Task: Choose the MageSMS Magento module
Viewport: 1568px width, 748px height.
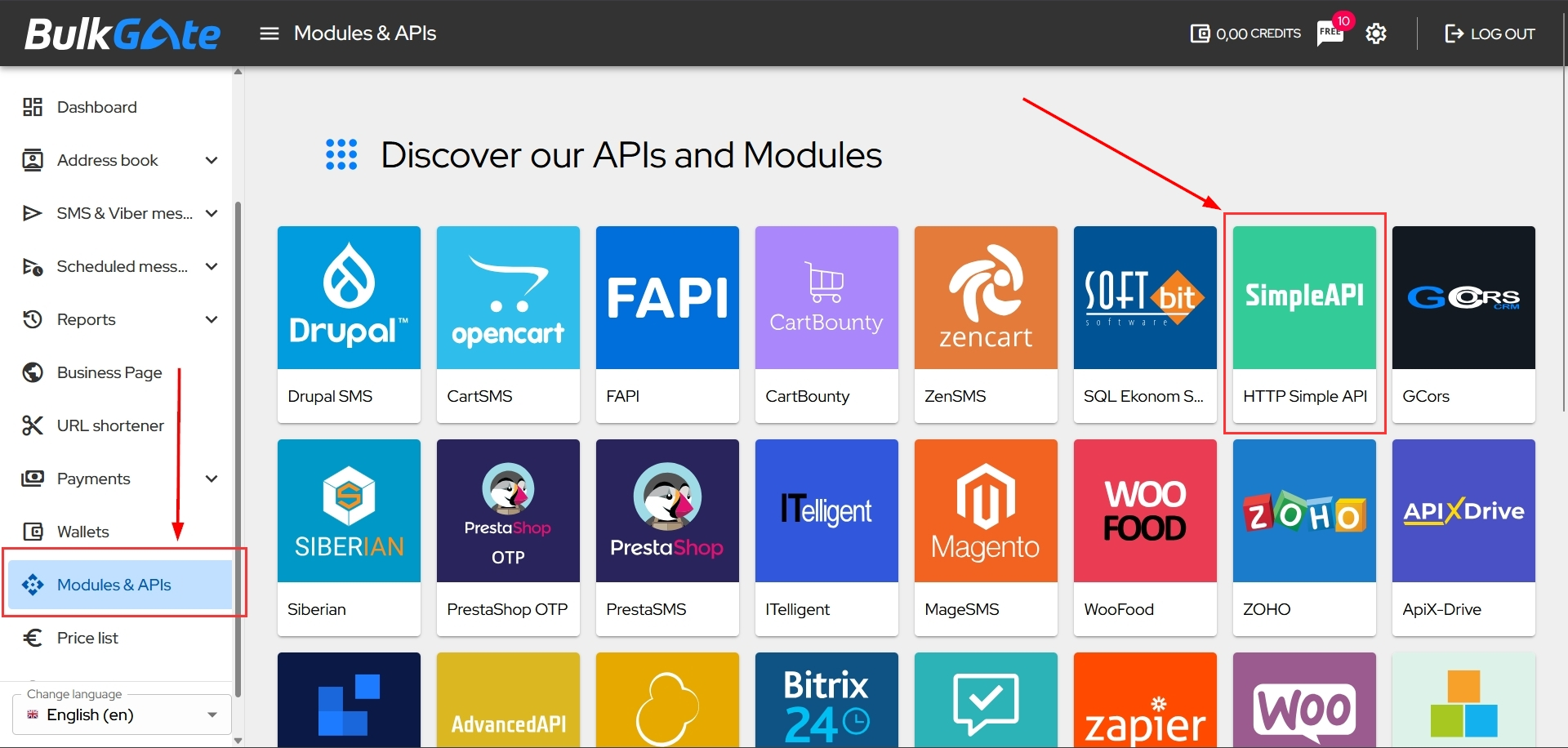Action: pos(986,537)
